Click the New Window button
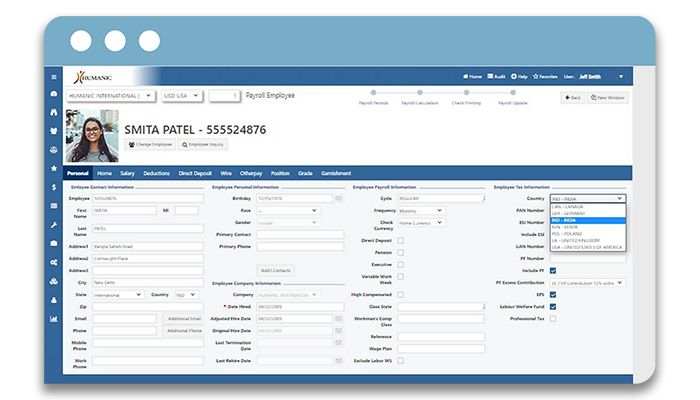700x400 pixels. pyautogui.click(x=608, y=97)
